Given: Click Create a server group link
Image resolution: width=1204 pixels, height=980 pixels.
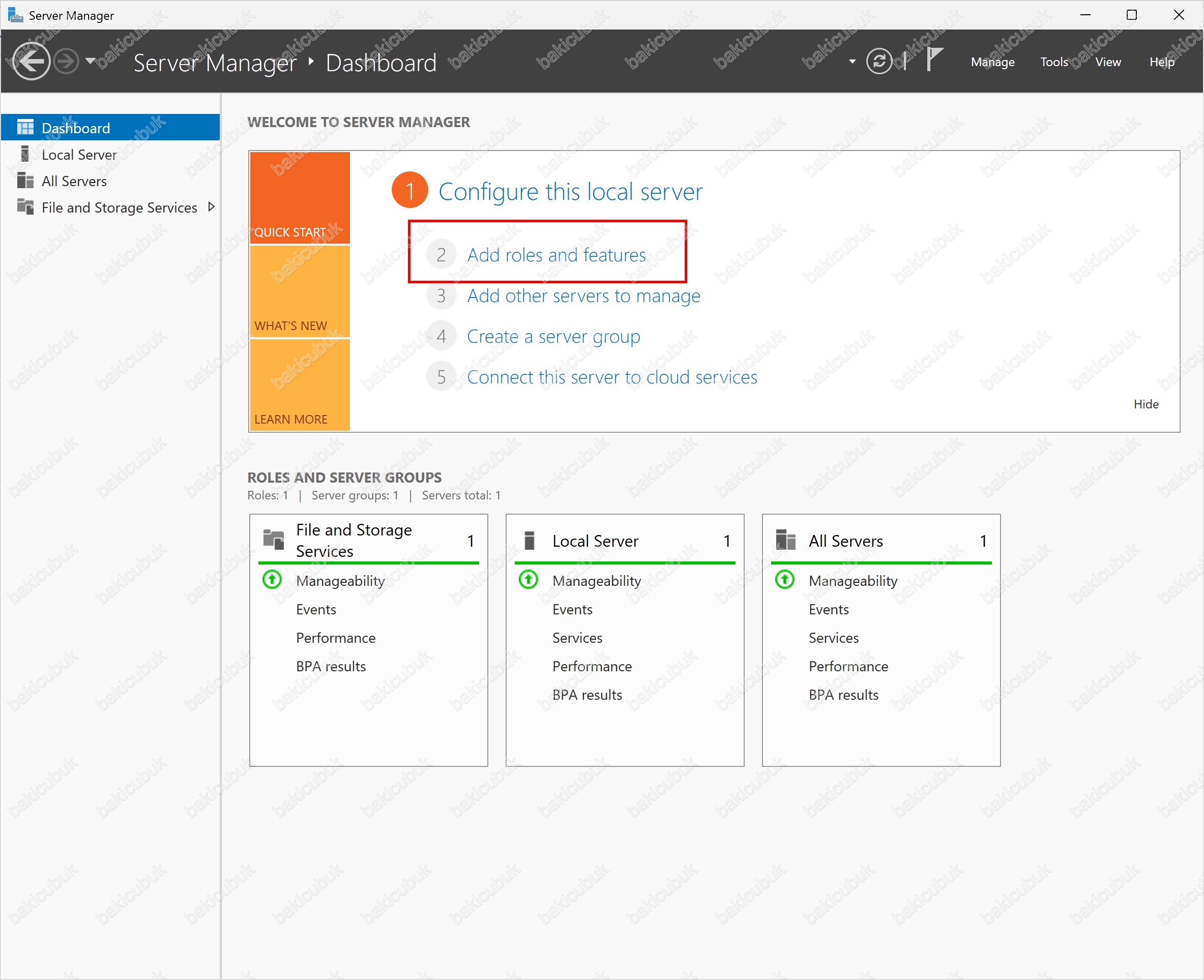Looking at the screenshot, I should click(553, 337).
